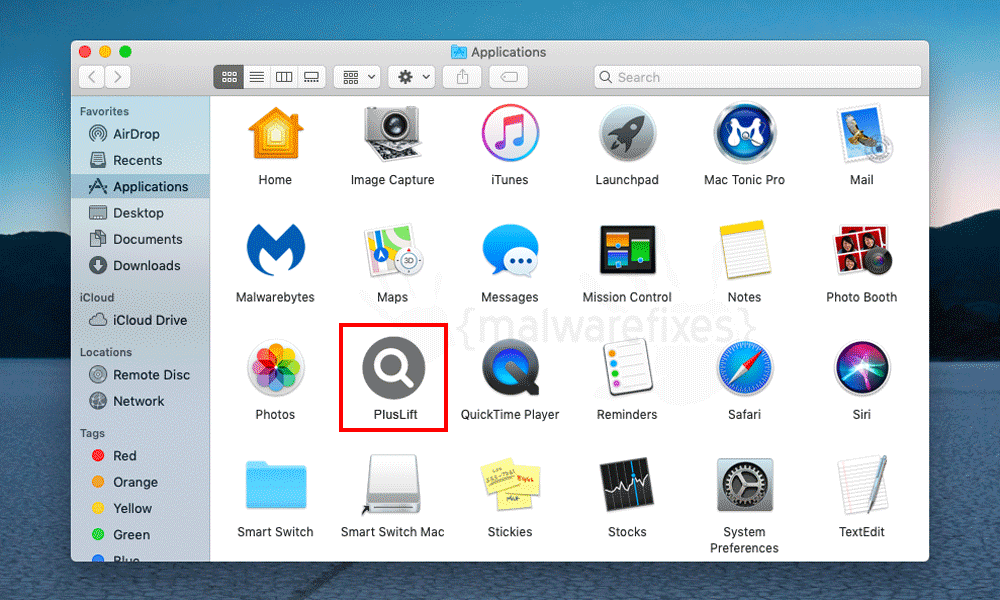The height and width of the screenshot is (600, 1000).
Task: Select Applications in the sidebar
Action: pyautogui.click(x=140, y=186)
